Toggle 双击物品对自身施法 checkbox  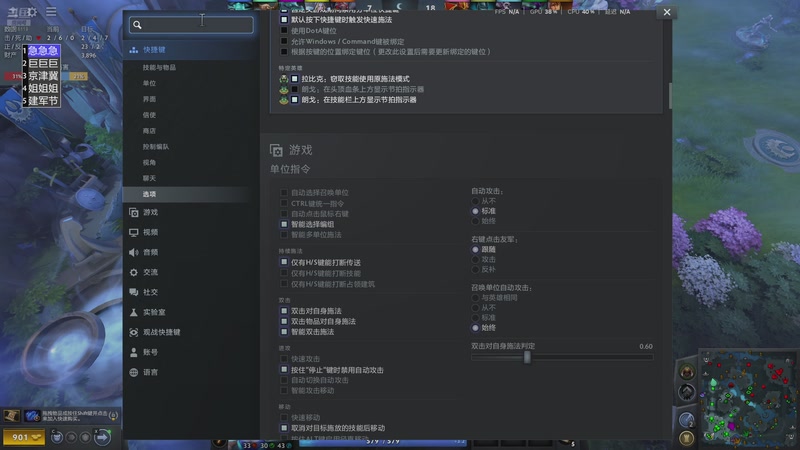coord(284,321)
